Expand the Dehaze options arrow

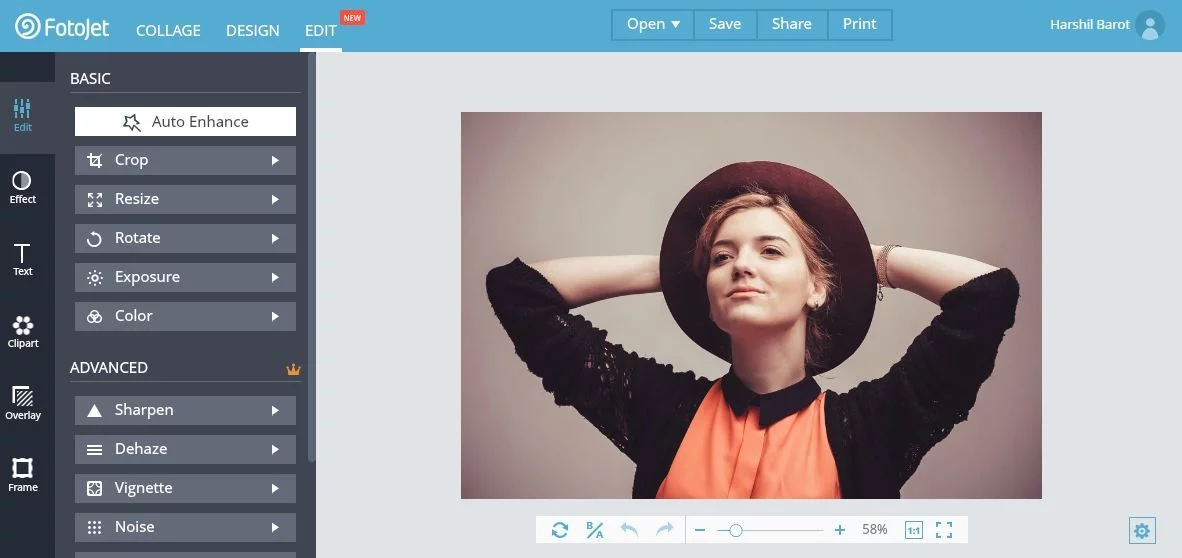click(275, 449)
